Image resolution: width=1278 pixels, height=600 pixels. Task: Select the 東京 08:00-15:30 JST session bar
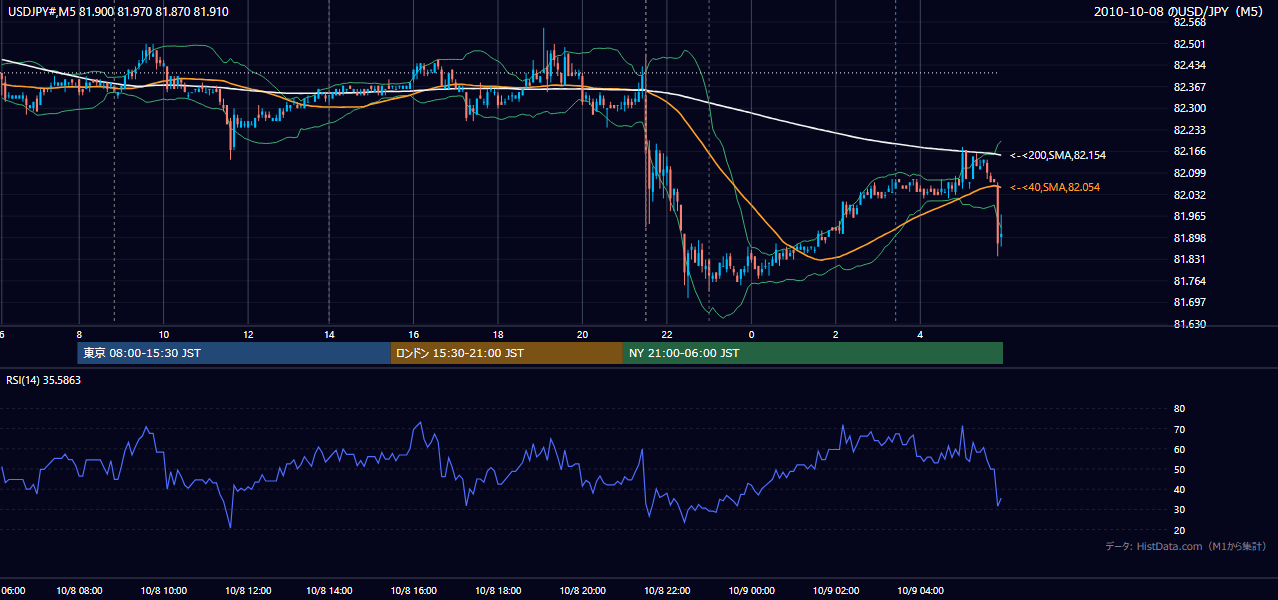[x=234, y=353]
